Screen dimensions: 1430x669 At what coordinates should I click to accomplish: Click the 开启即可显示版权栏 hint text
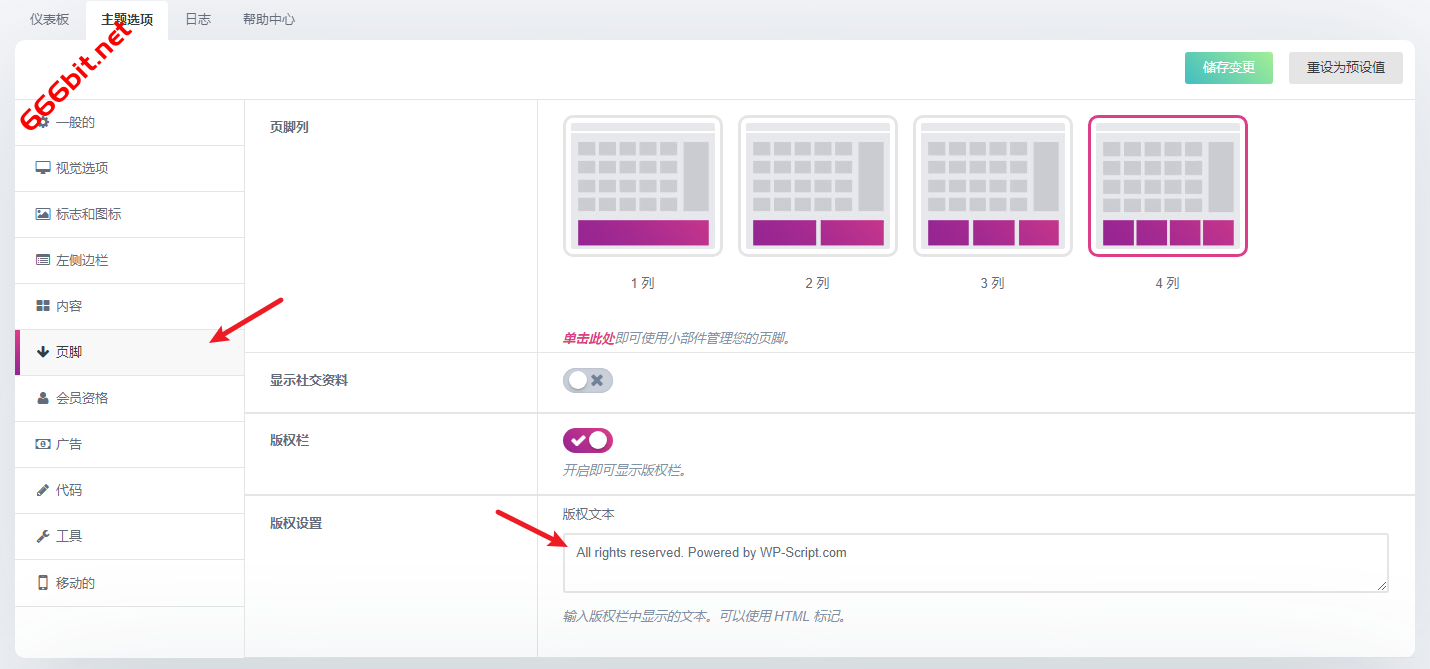tap(625, 470)
